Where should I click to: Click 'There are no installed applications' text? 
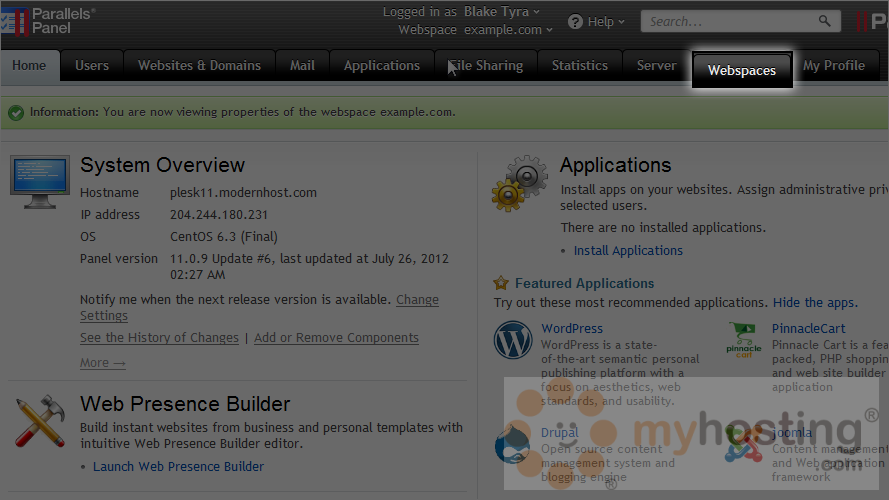point(663,228)
